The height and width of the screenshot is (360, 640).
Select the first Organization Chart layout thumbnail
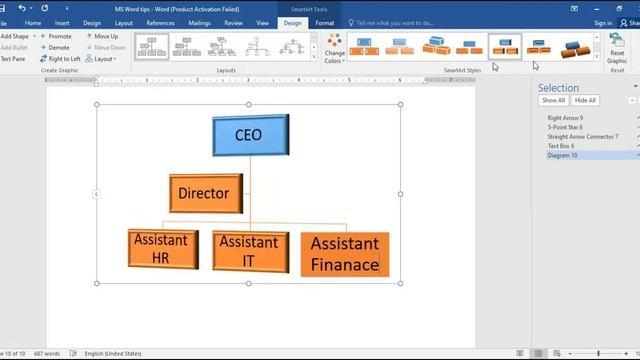tap(152, 47)
